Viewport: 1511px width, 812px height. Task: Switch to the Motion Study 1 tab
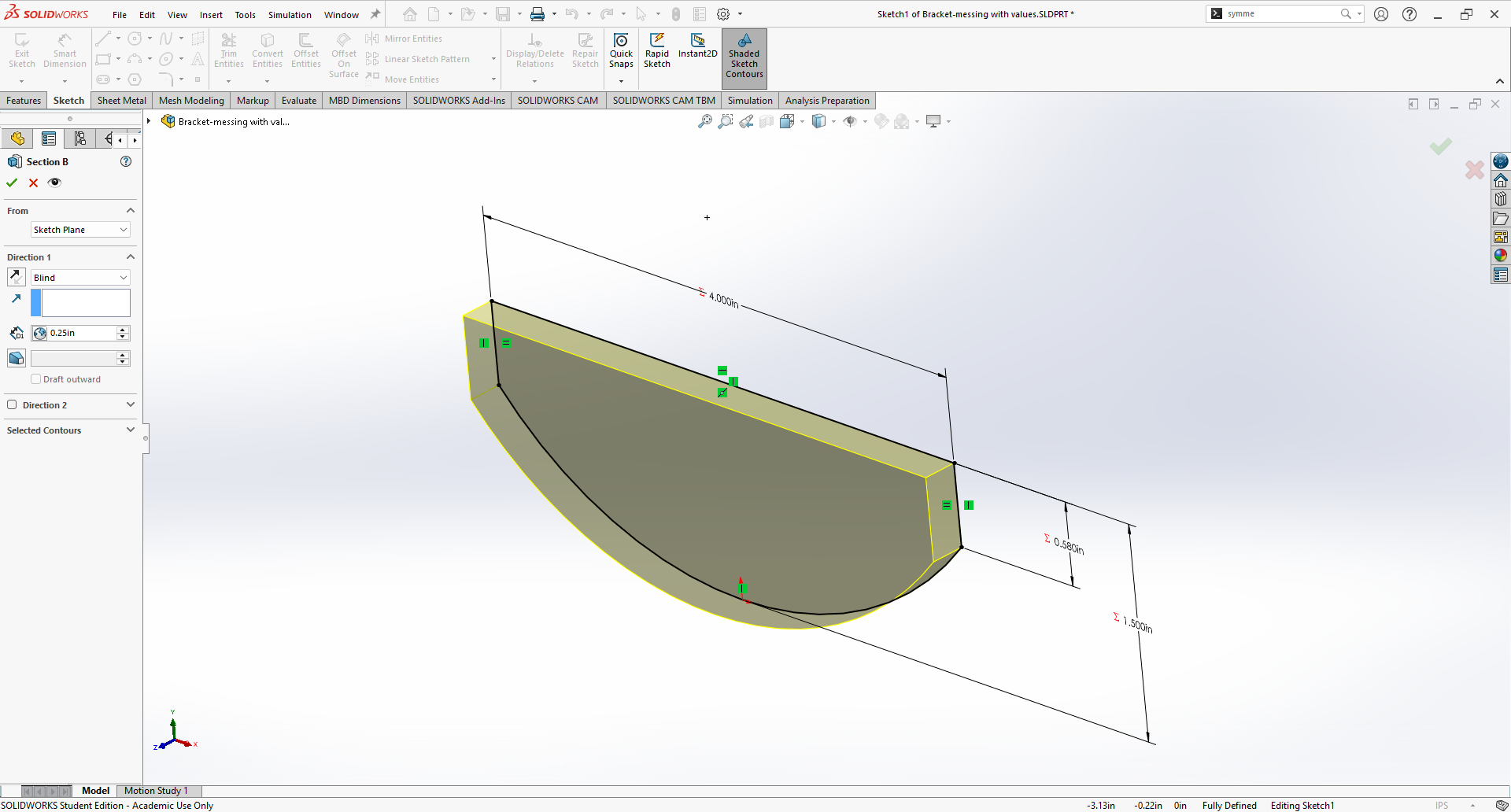point(156,791)
